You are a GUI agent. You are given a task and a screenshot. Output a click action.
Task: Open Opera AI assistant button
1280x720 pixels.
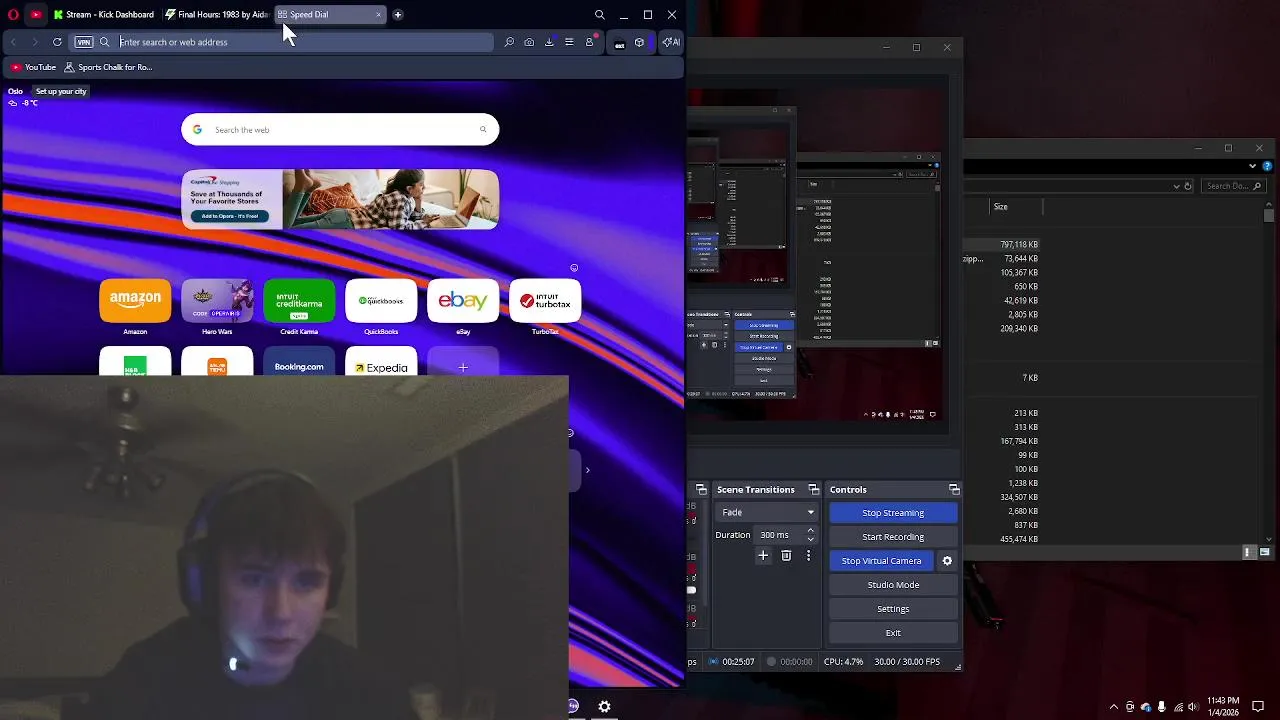coord(671,42)
